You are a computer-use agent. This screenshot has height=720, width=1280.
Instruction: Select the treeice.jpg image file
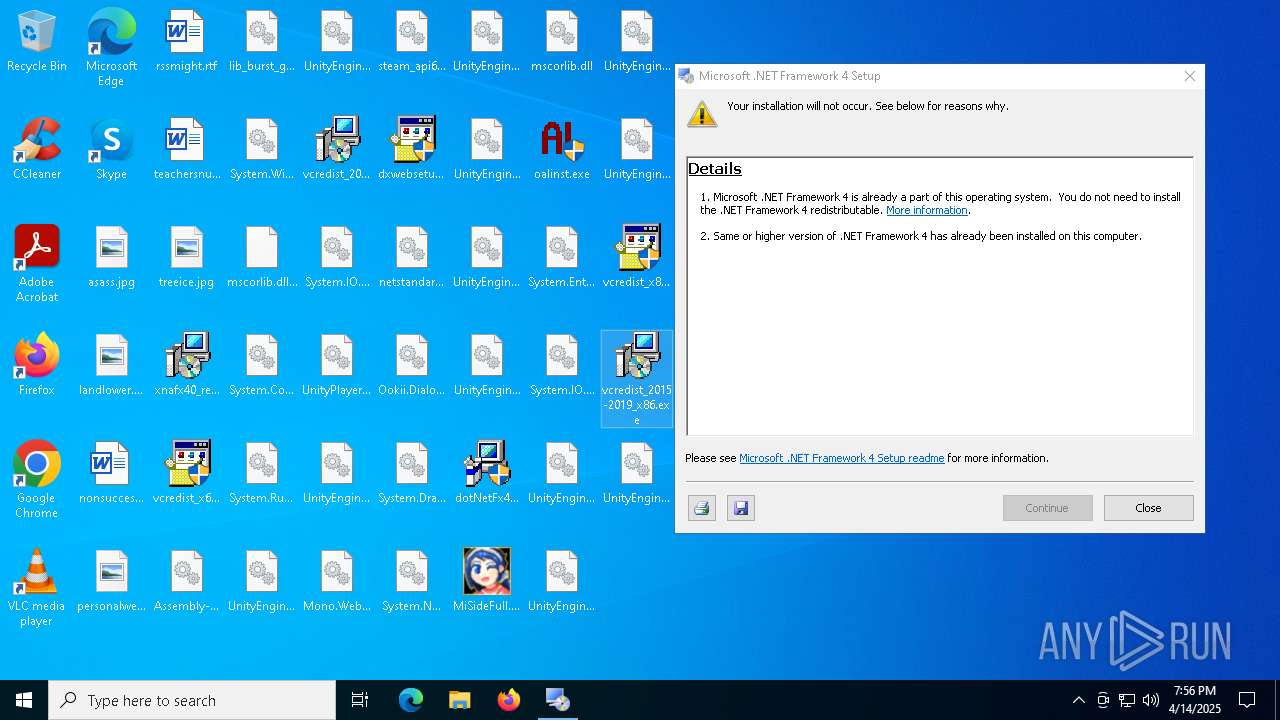[x=186, y=257]
